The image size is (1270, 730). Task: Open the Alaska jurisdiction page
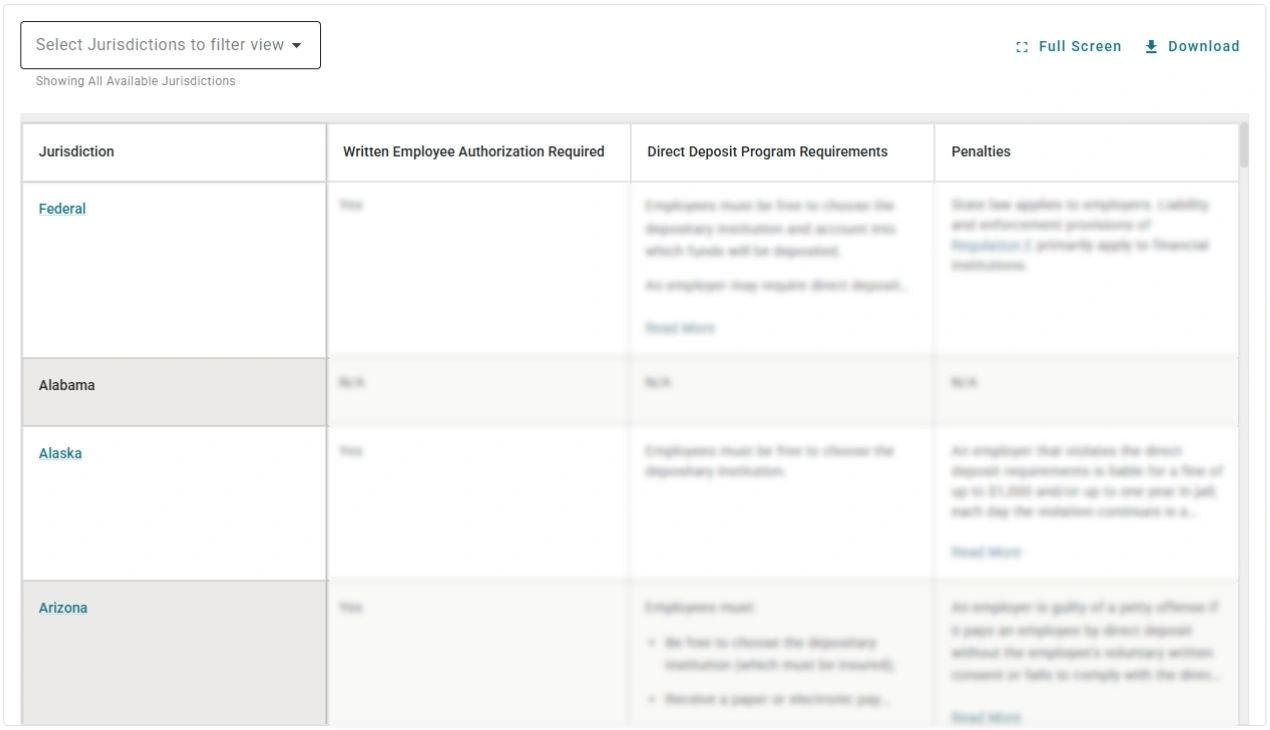pyautogui.click(x=60, y=453)
